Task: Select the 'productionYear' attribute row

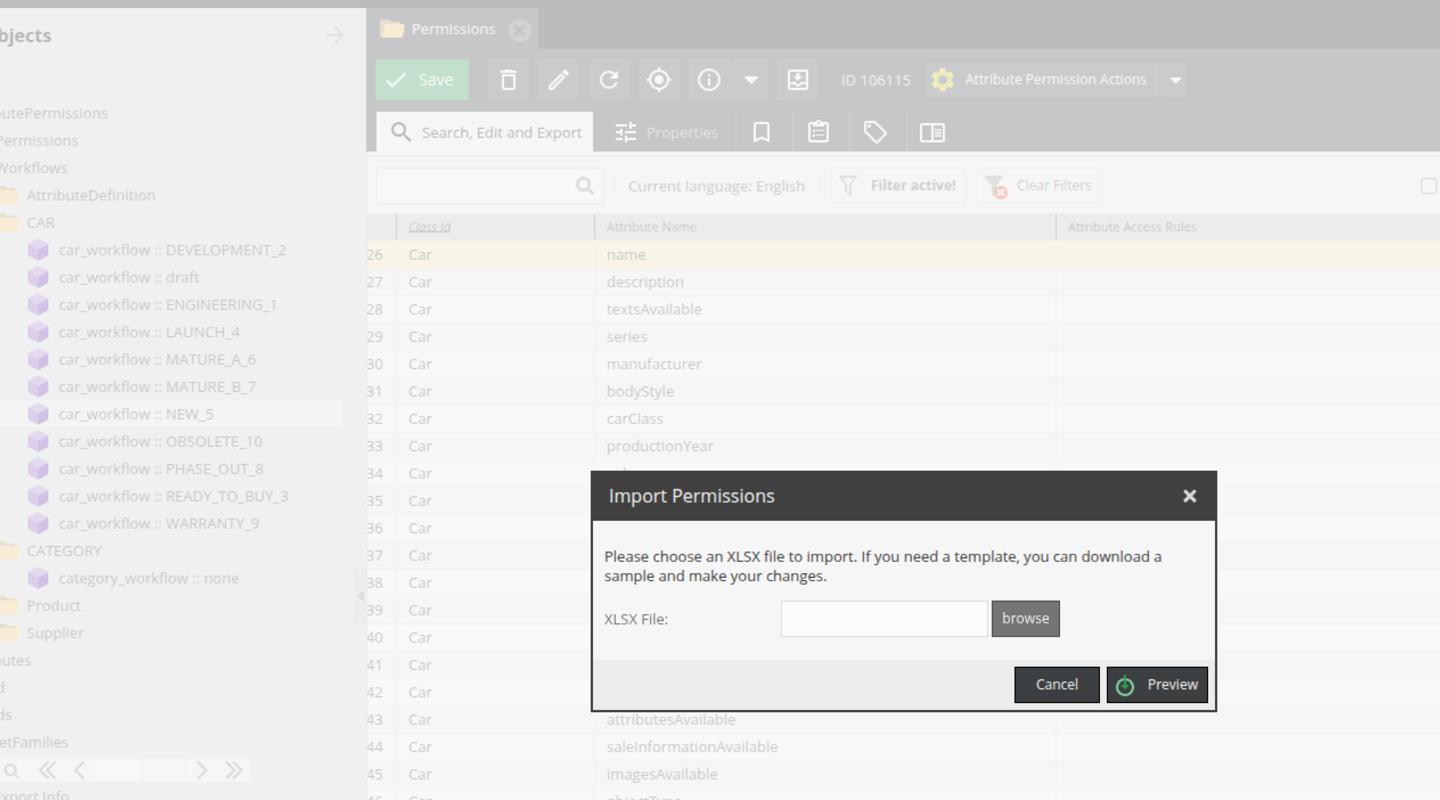Action: point(903,446)
